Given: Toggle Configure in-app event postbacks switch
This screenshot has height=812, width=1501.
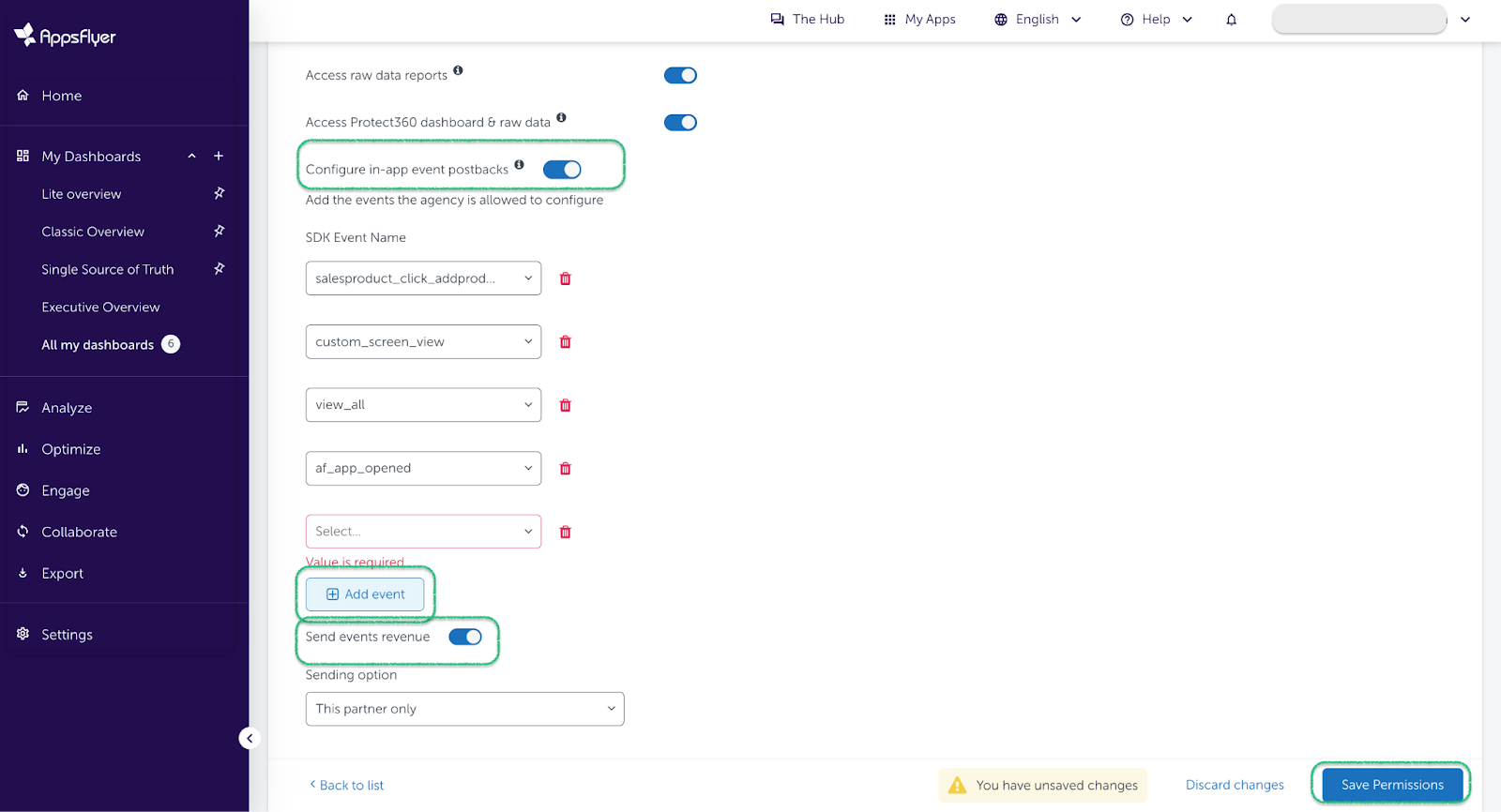Looking at the screenshot, I should point(562,169).
